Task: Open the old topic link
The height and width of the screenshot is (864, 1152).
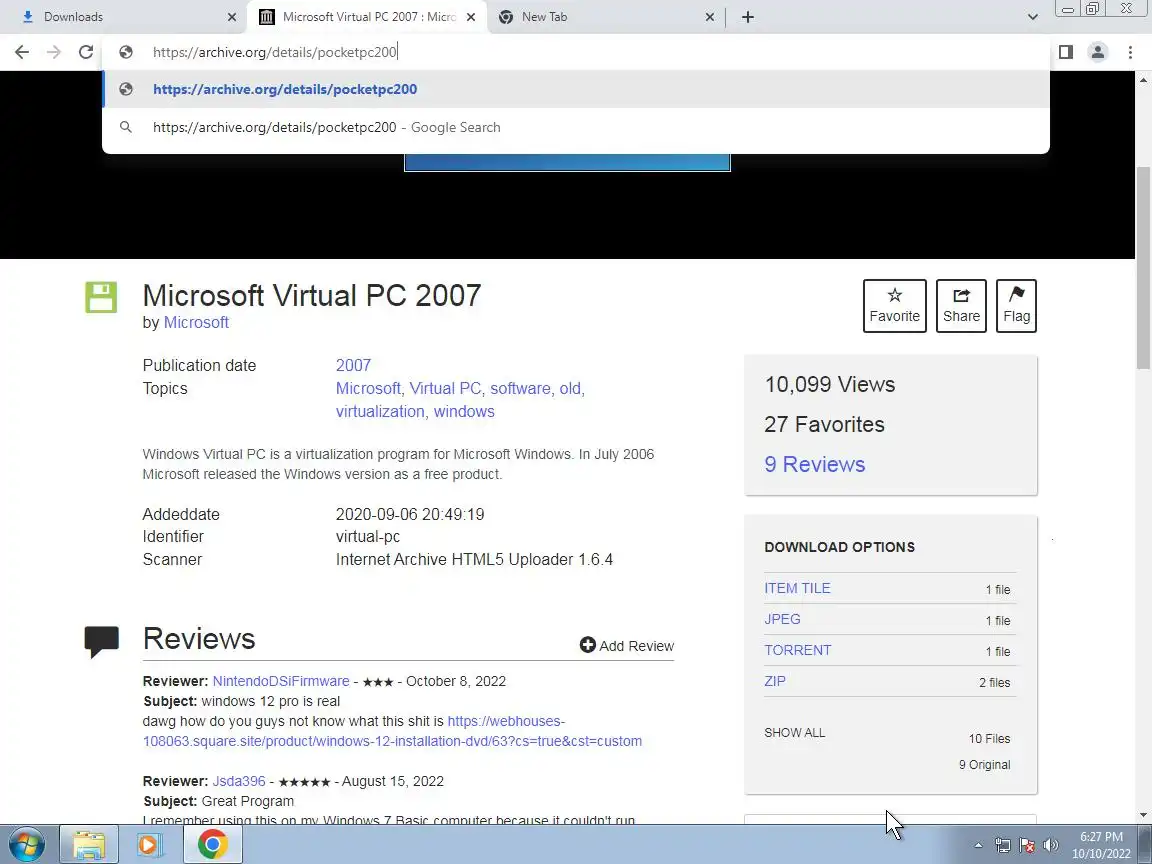Action: [569, 389]
